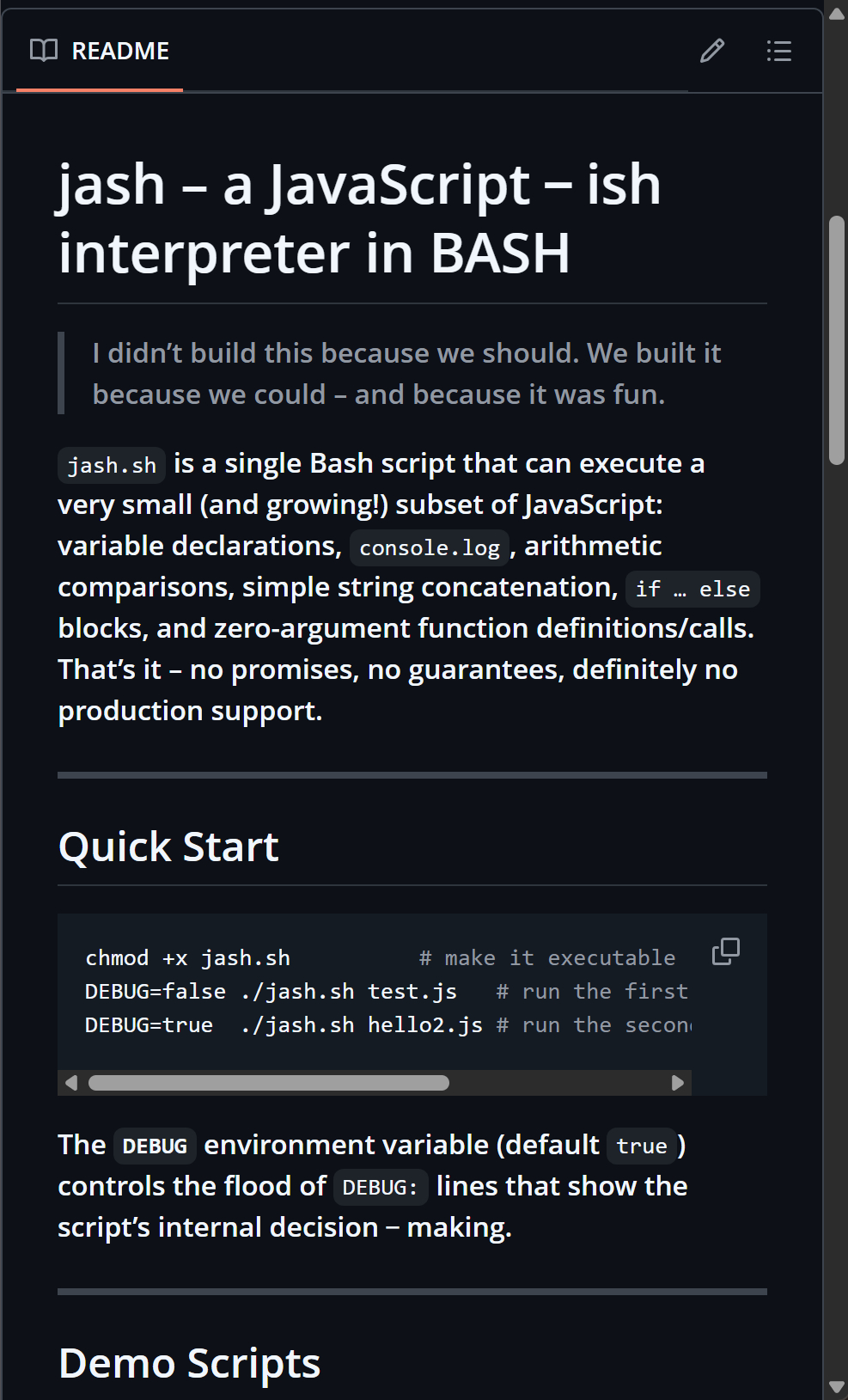Click the Demo Scripts heading
848x1400 pixels.
[189, 1363]
